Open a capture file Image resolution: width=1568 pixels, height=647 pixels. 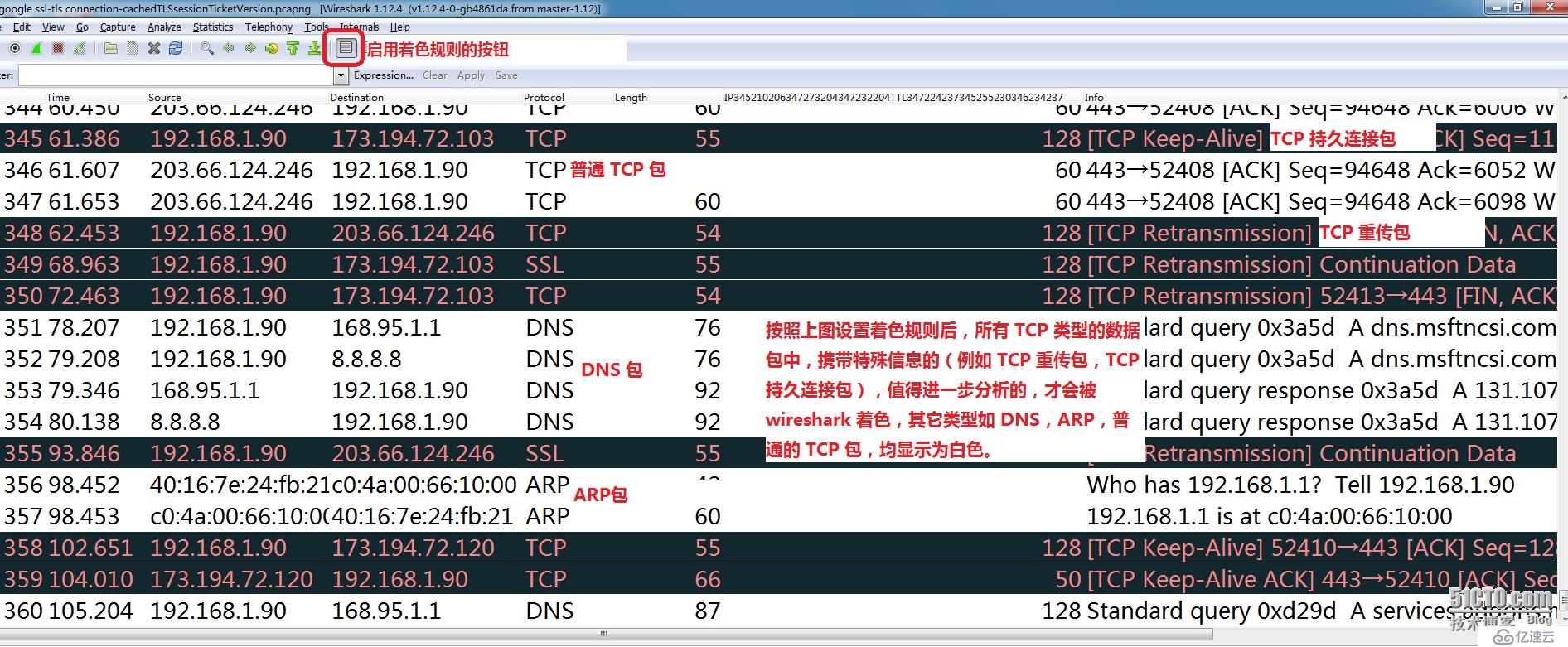110,49
